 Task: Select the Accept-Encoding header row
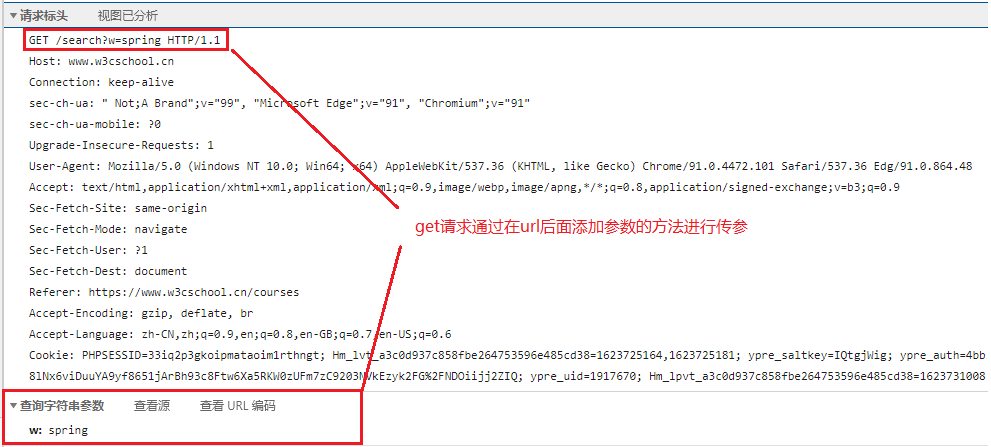point(142,313)
